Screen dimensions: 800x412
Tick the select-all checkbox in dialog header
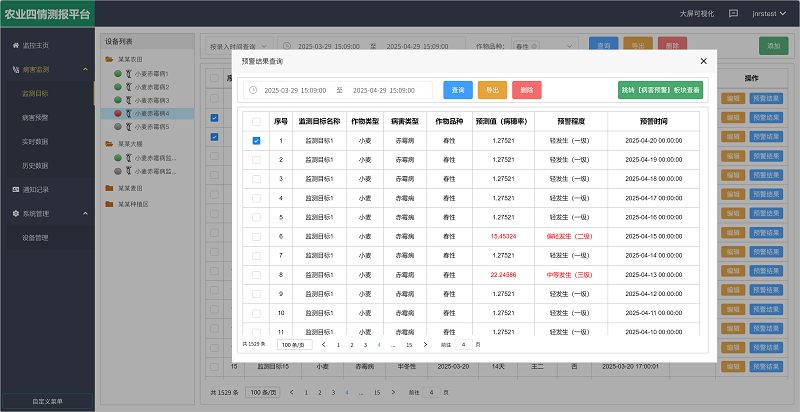tap(256, 121)
